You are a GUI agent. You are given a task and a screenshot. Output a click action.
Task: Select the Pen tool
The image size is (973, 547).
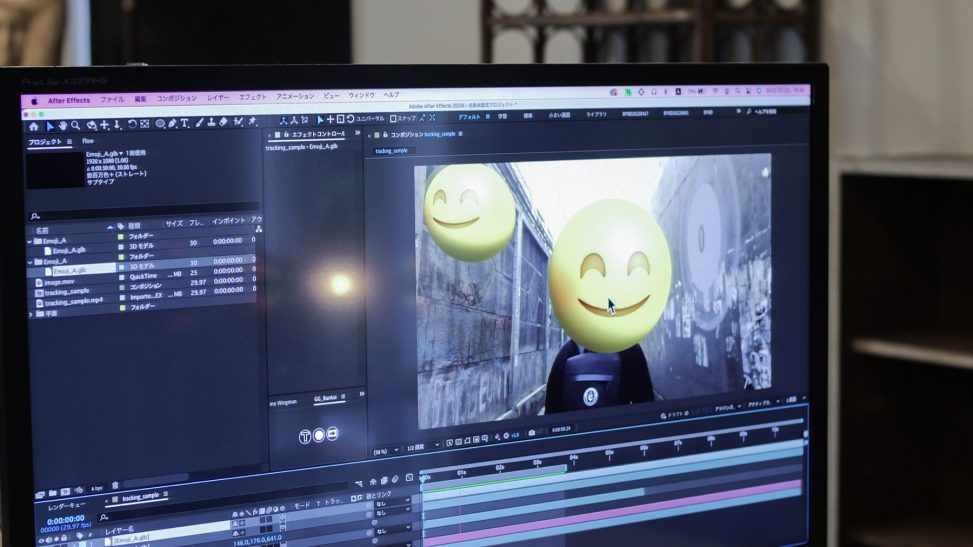tap(173, 124)
